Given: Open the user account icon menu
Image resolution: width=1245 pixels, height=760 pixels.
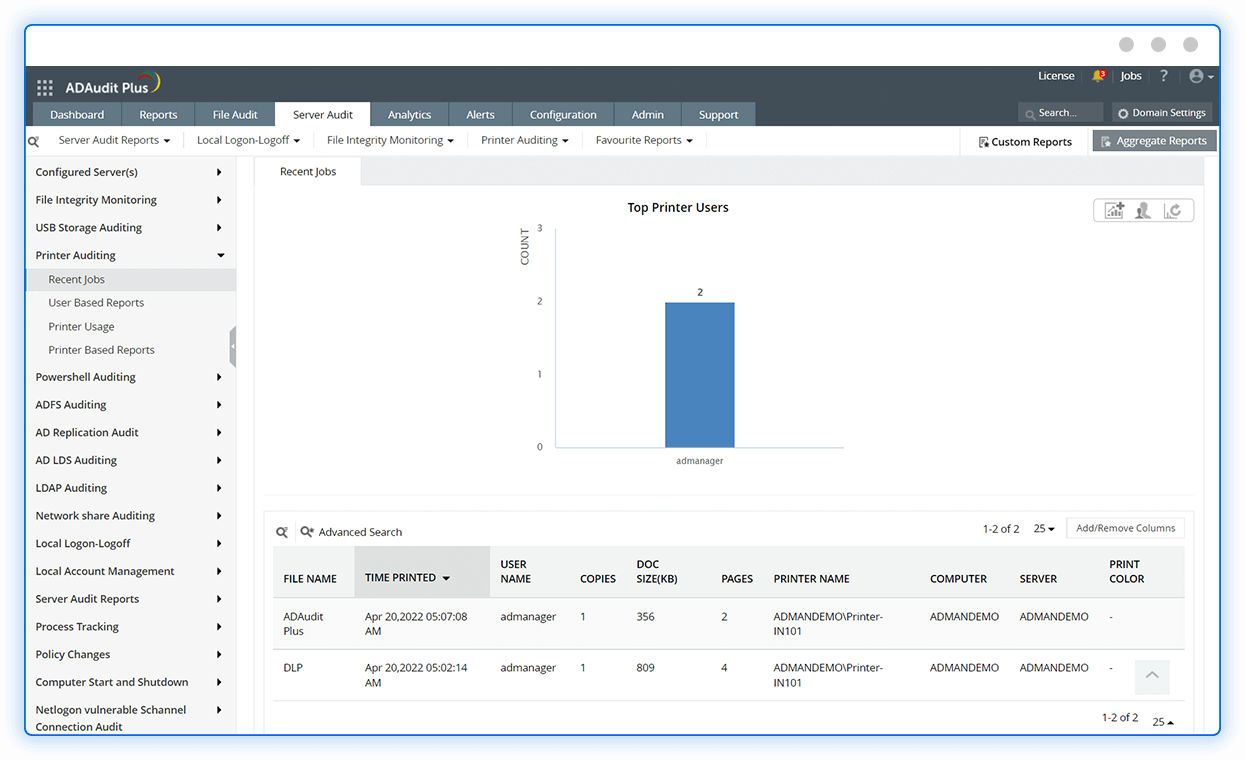Looking at the screenshot, I should tap(1198, 75).
